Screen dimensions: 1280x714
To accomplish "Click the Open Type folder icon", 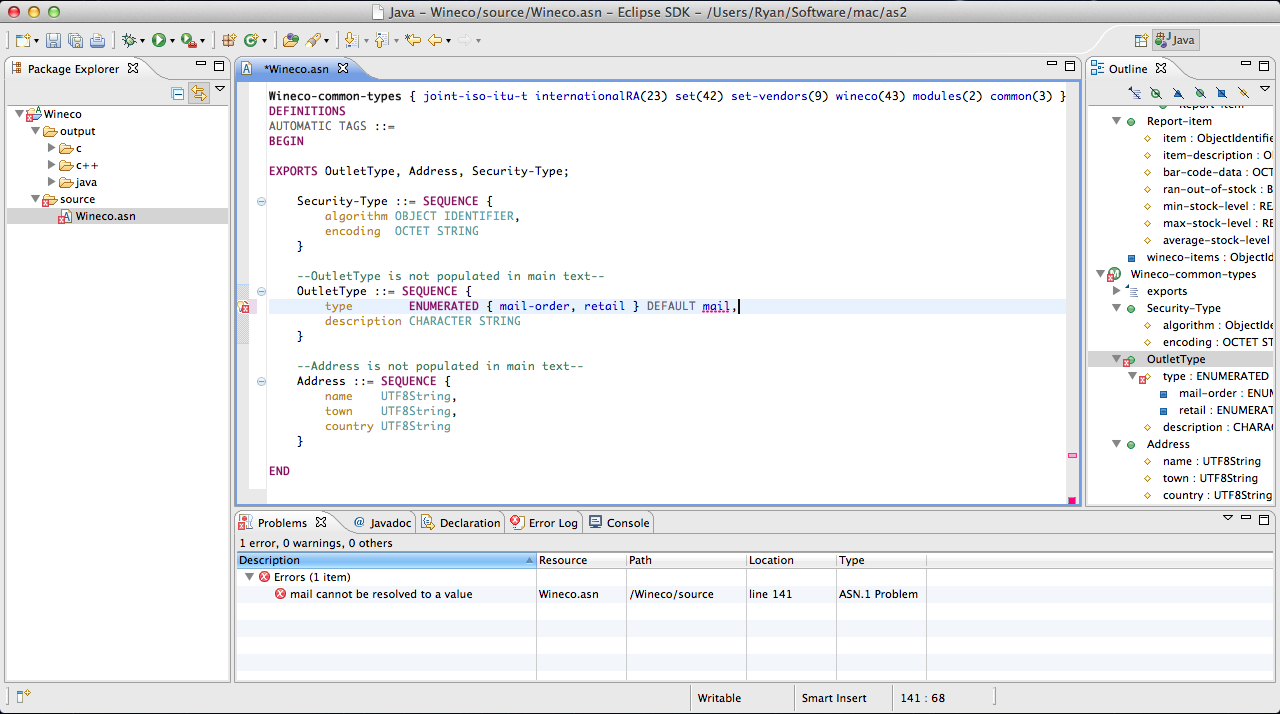I will coord(290,40).
